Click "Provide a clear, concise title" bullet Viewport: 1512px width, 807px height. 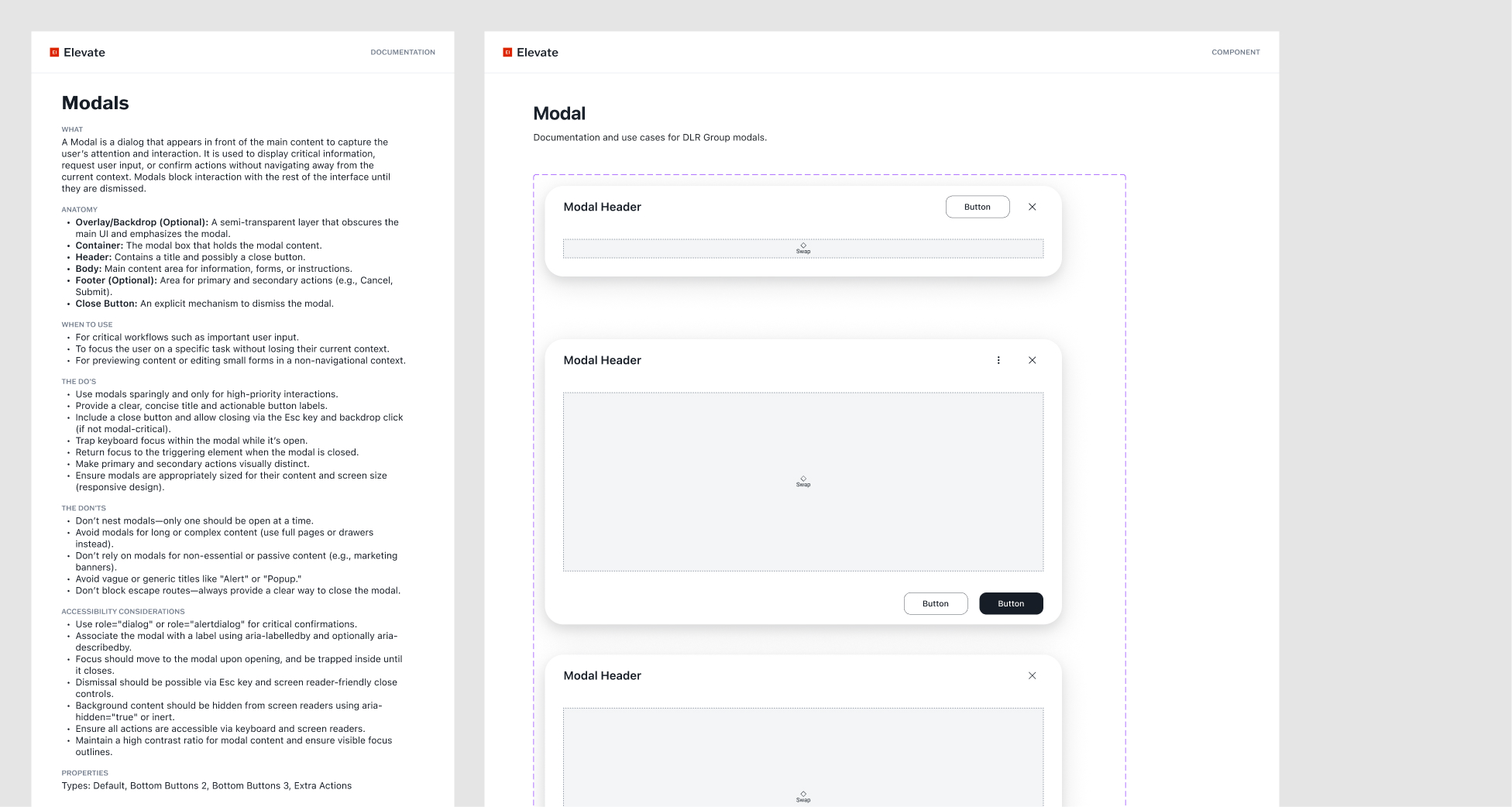point(201,406)
